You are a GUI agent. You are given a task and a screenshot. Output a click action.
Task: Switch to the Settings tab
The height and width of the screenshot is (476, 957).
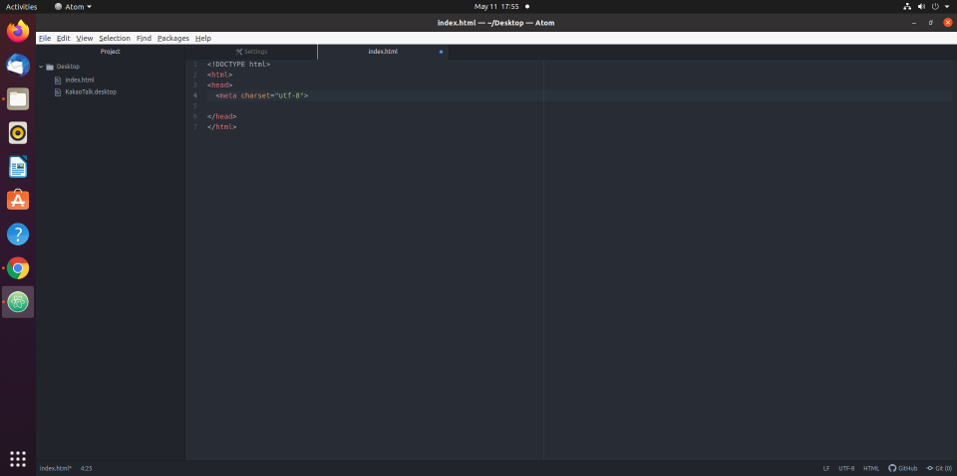pos(252,51)
